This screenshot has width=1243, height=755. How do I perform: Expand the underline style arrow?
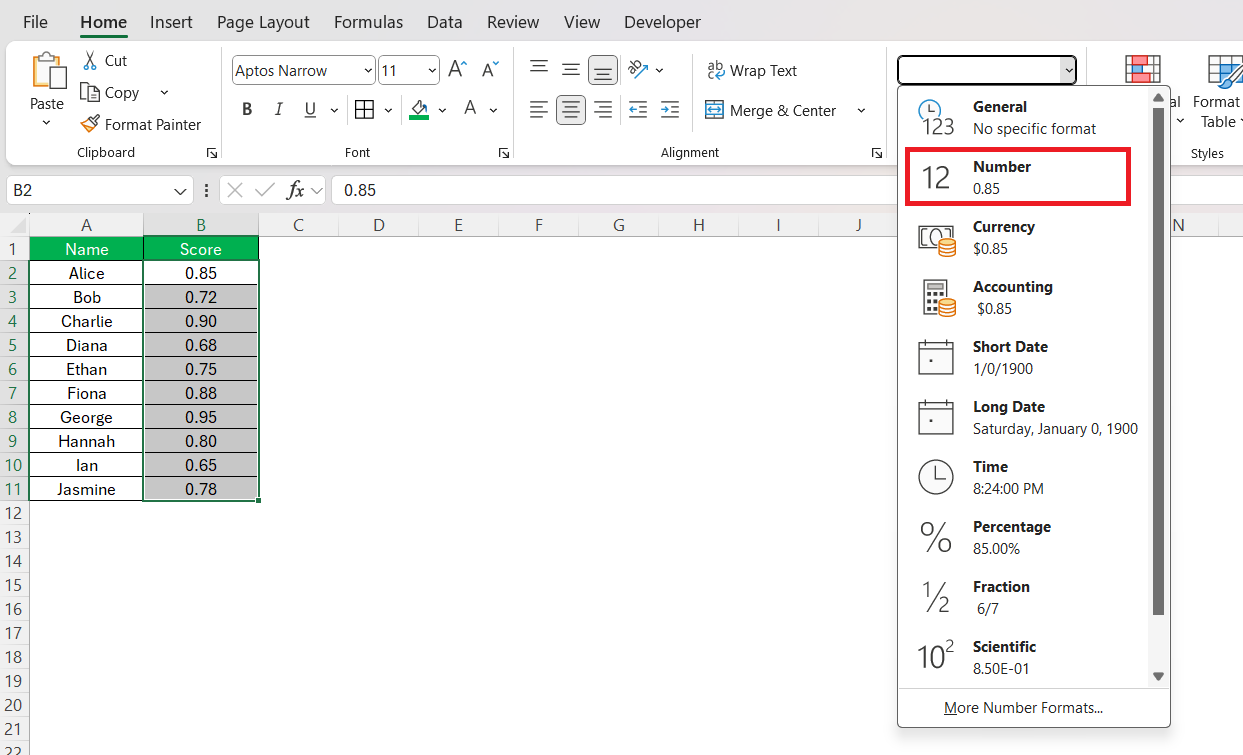(x=334, y=110)
